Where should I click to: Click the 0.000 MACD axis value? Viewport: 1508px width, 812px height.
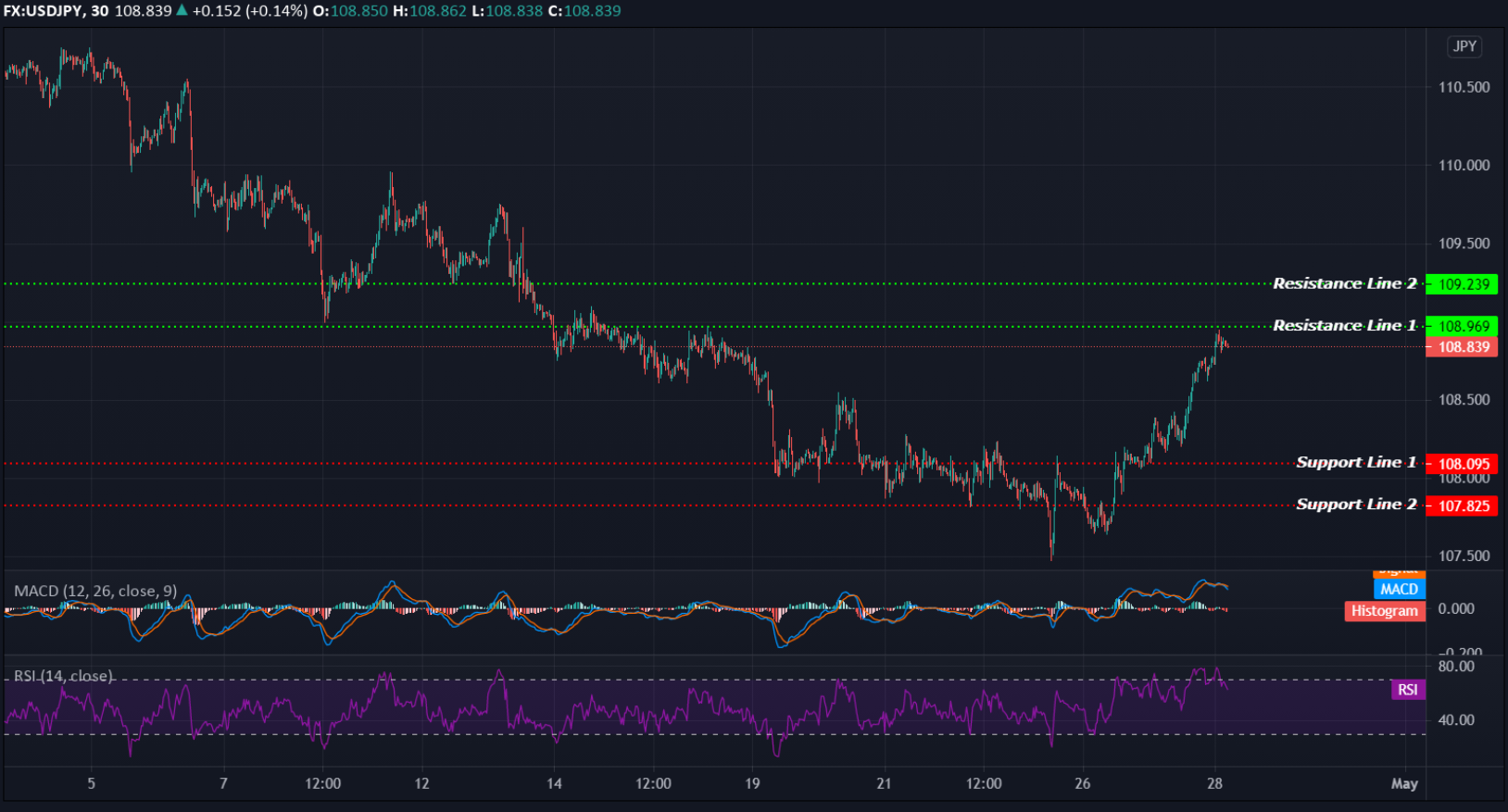pos(1456,608)
